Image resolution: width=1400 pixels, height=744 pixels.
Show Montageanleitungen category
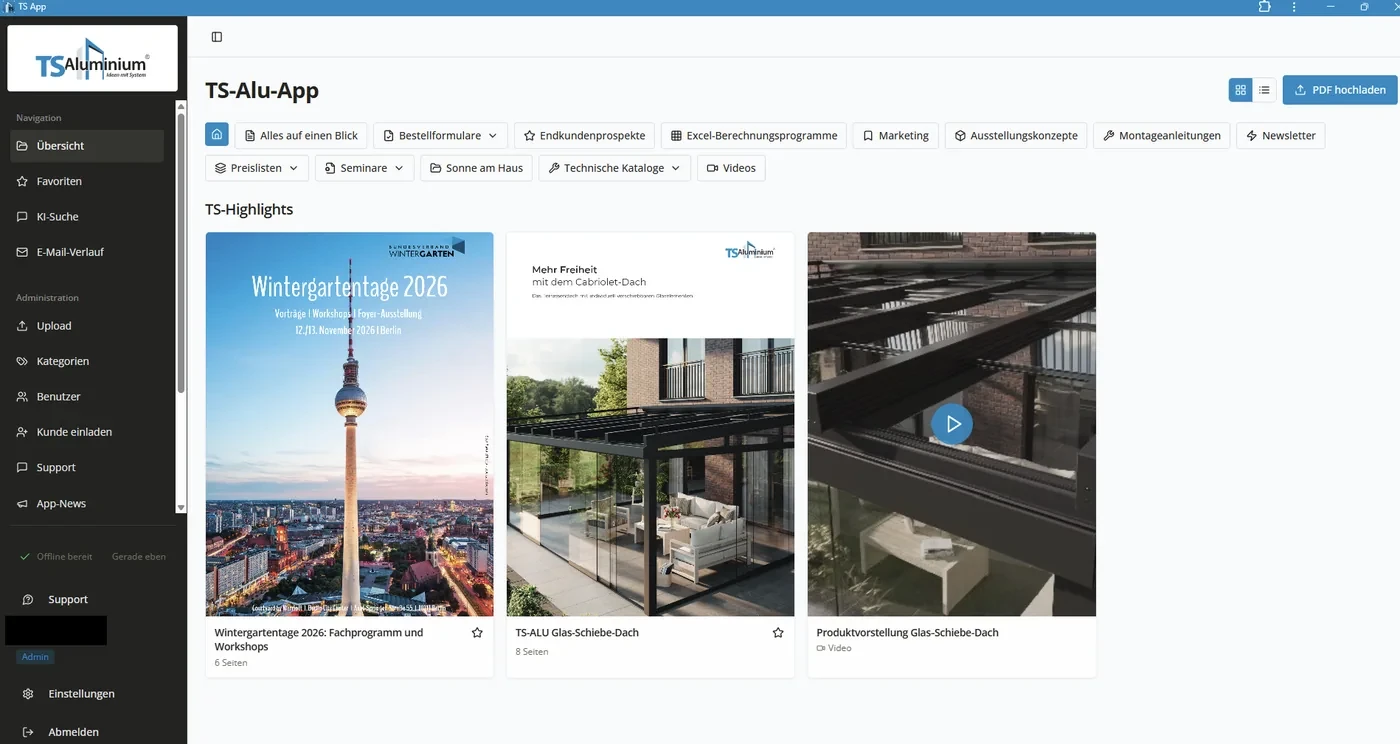pyautogui.click(x=1162, y=135)
